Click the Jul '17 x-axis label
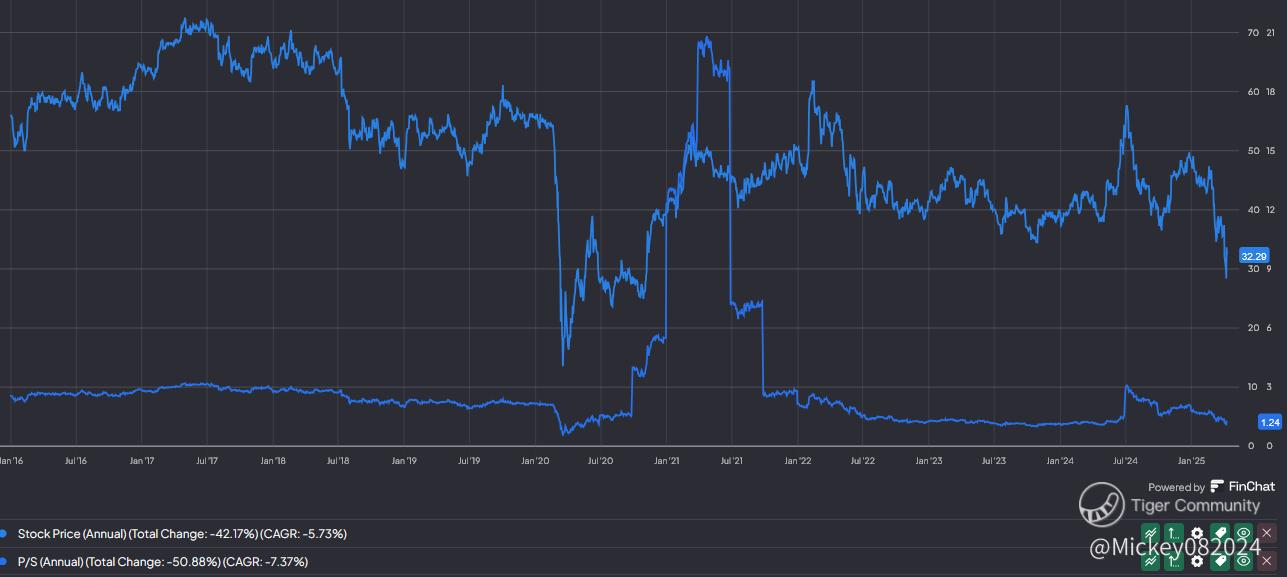Image resolution: width=1287 pixels, height=577 pixels. point(207,461)
